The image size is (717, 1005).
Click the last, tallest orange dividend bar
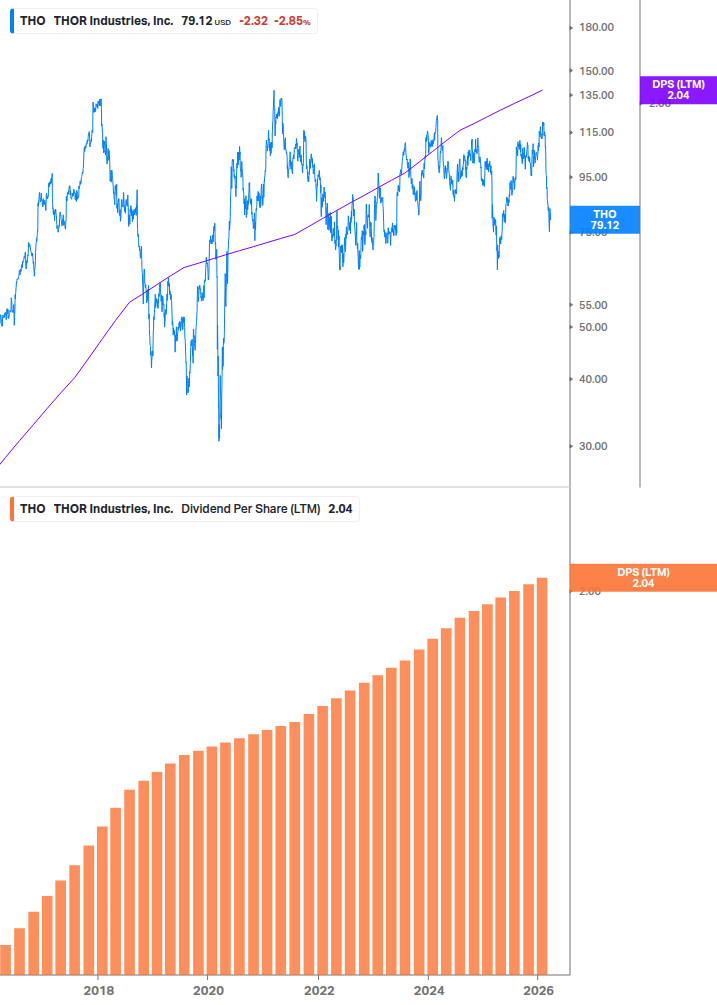[542, 776]
